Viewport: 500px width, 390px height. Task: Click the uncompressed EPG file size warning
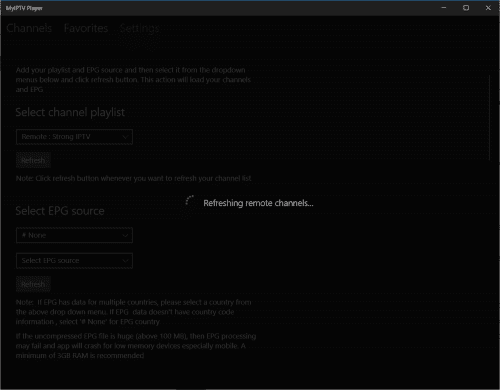[136, 346]
